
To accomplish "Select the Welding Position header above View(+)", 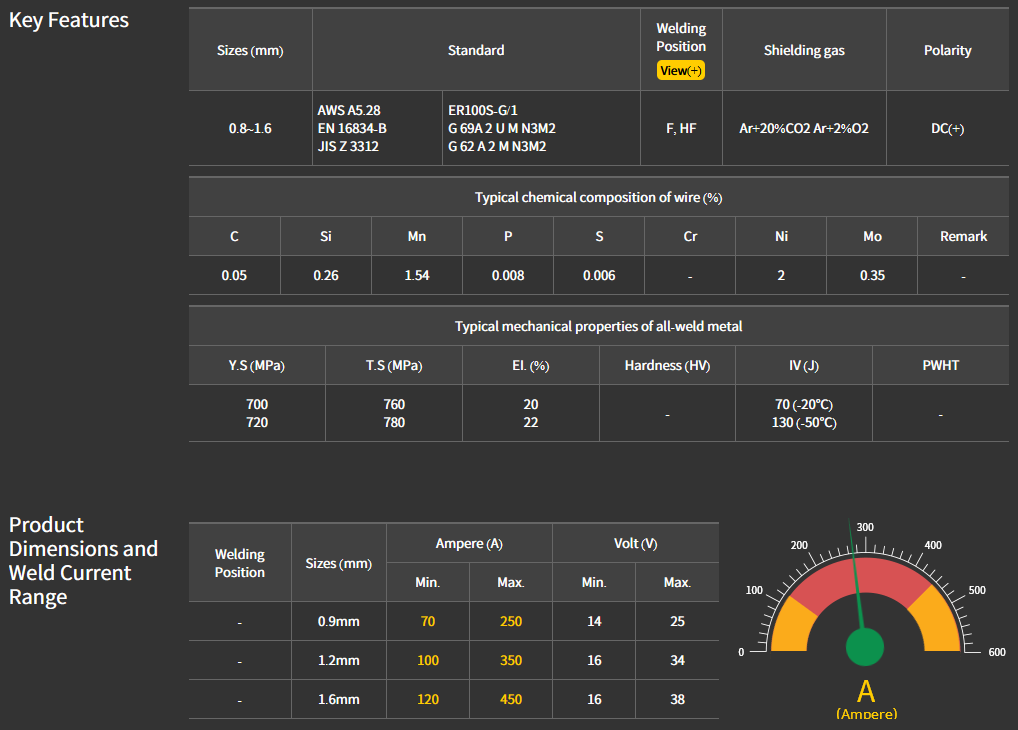I will 681,37.
